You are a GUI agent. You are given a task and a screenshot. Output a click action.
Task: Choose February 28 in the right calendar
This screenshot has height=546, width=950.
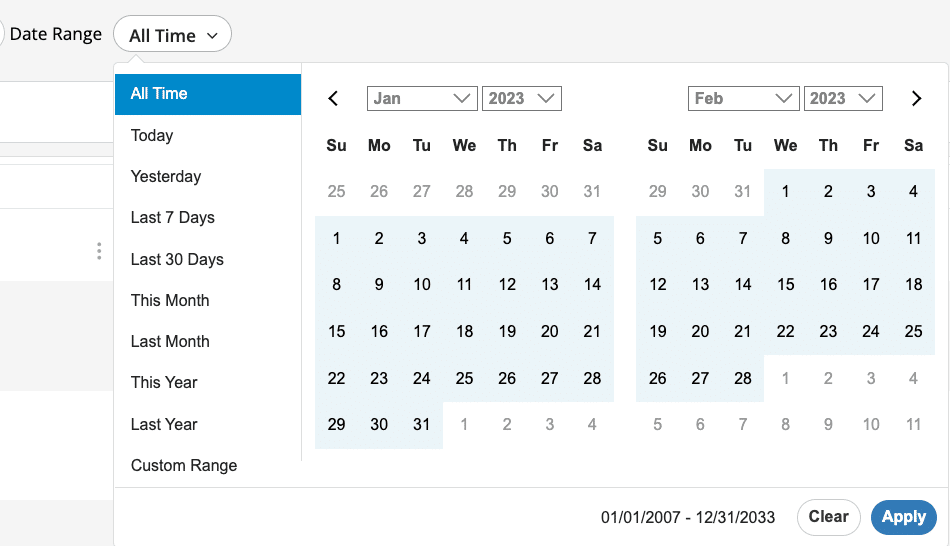(743, 378)
